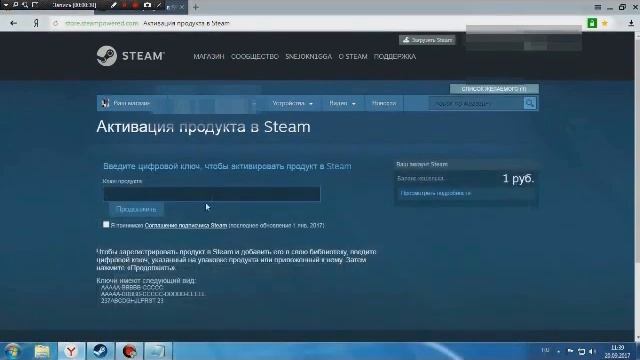Show hidden tray icons arrow

point(558,351)
